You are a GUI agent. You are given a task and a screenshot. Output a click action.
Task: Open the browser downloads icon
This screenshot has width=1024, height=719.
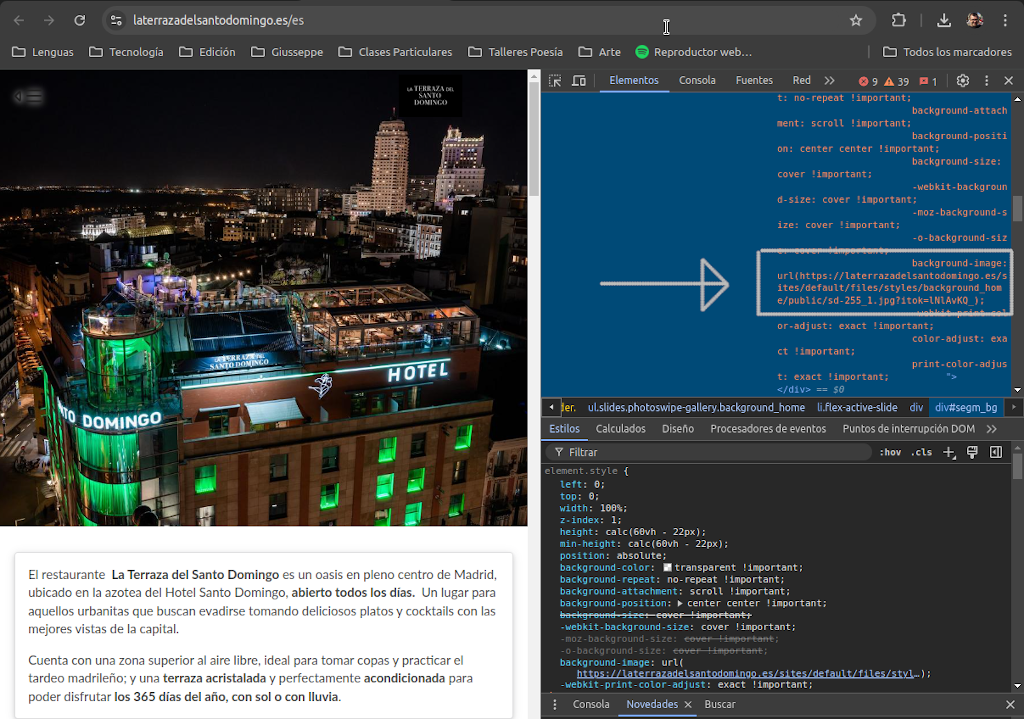[944, 20]
